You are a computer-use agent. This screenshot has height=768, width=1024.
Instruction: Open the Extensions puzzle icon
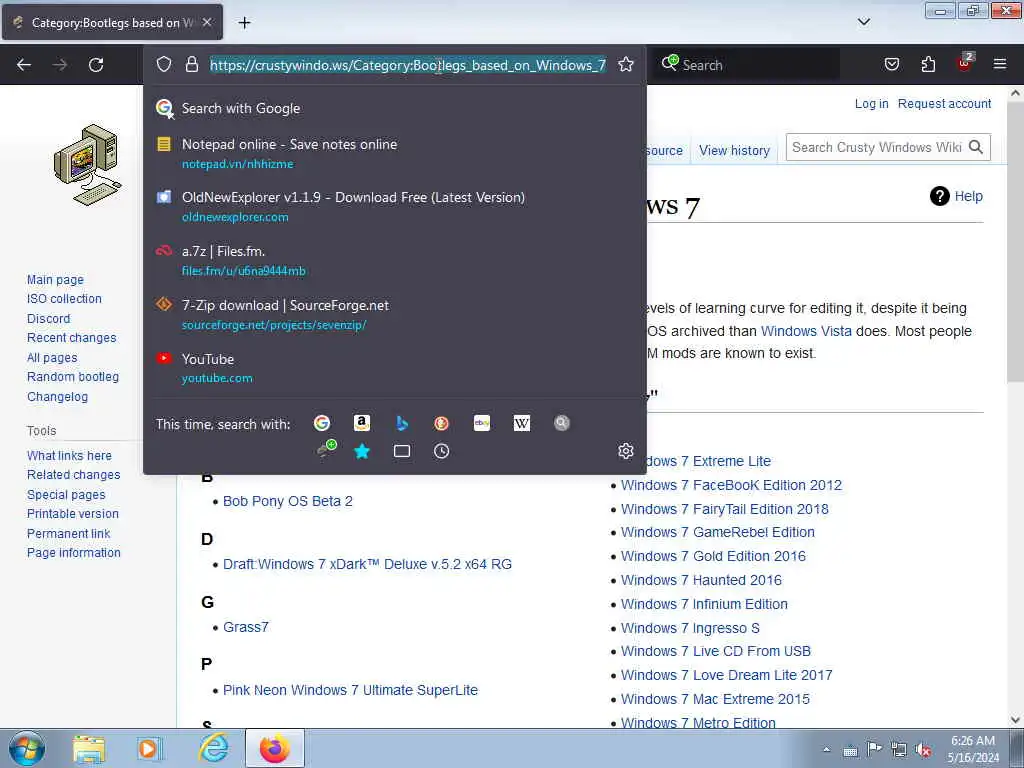pos(928,65)
